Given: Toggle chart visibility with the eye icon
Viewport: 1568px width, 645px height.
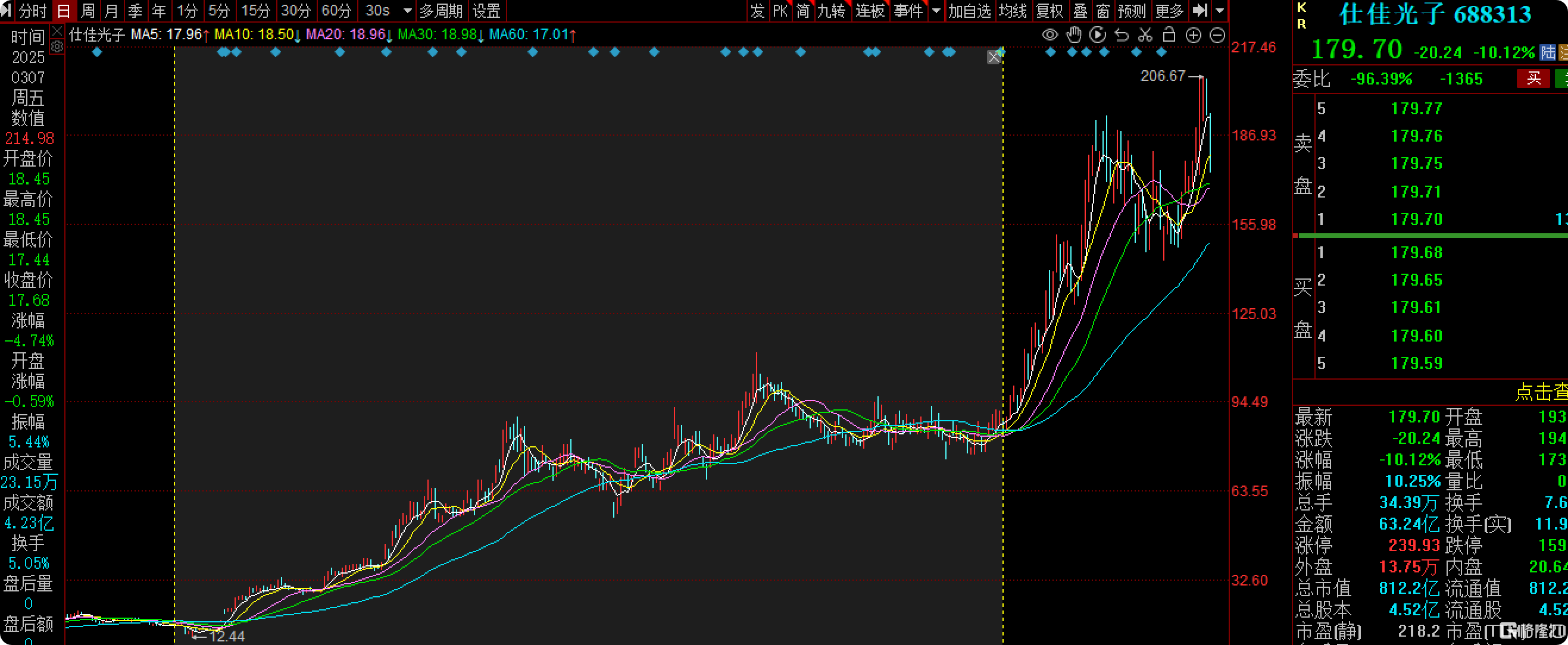Looking at the screenshot, I should [1050, 35].
